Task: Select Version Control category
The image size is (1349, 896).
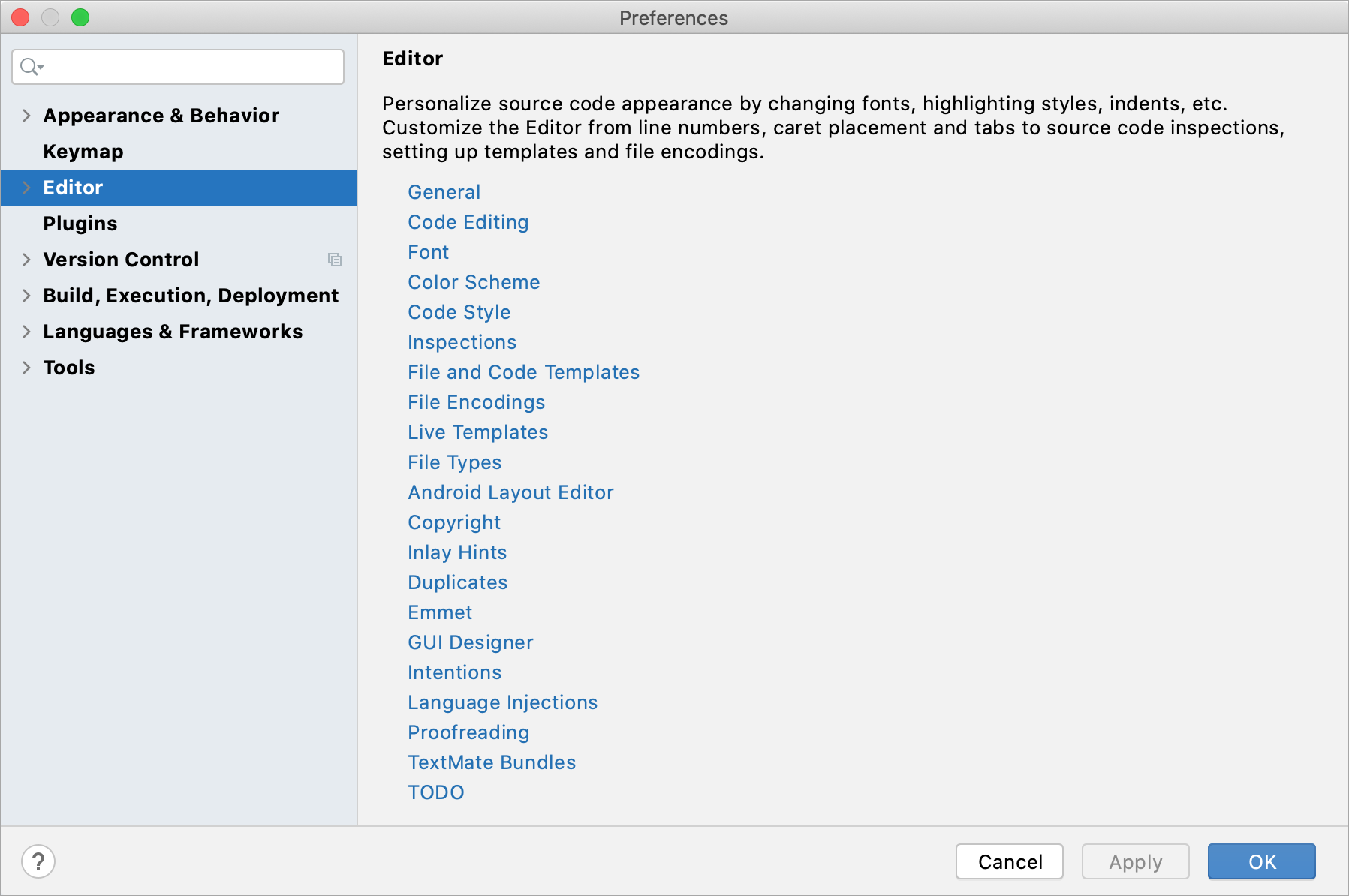Action: (121, 260)
